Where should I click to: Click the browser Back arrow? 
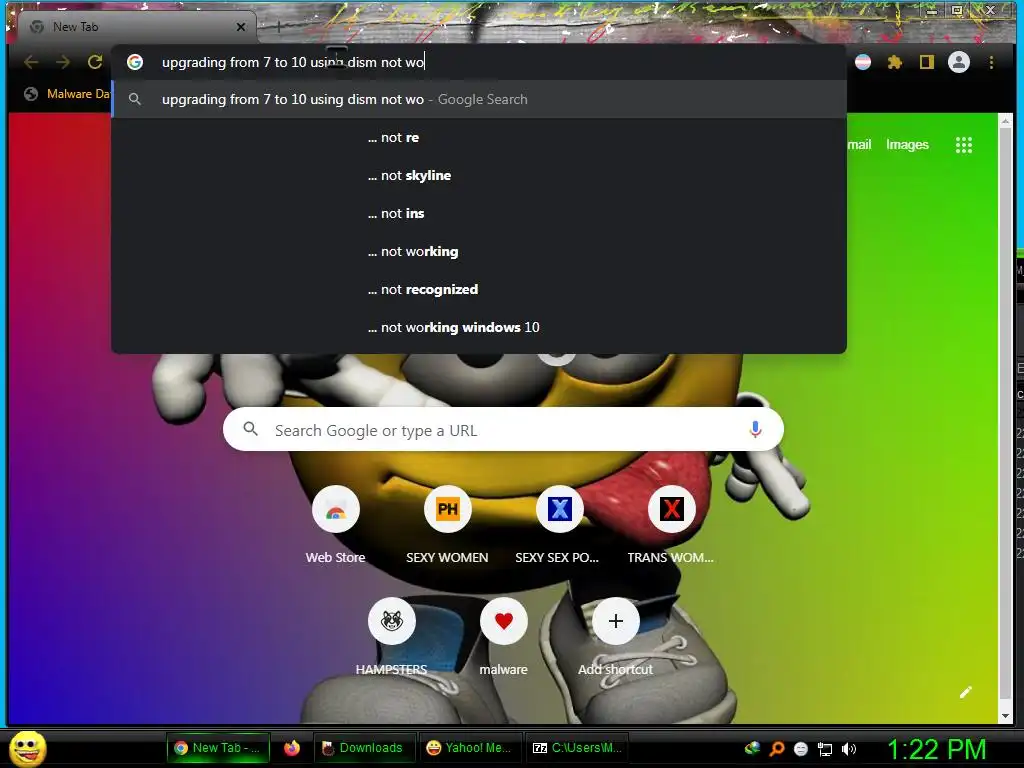(x=31, y=62)
